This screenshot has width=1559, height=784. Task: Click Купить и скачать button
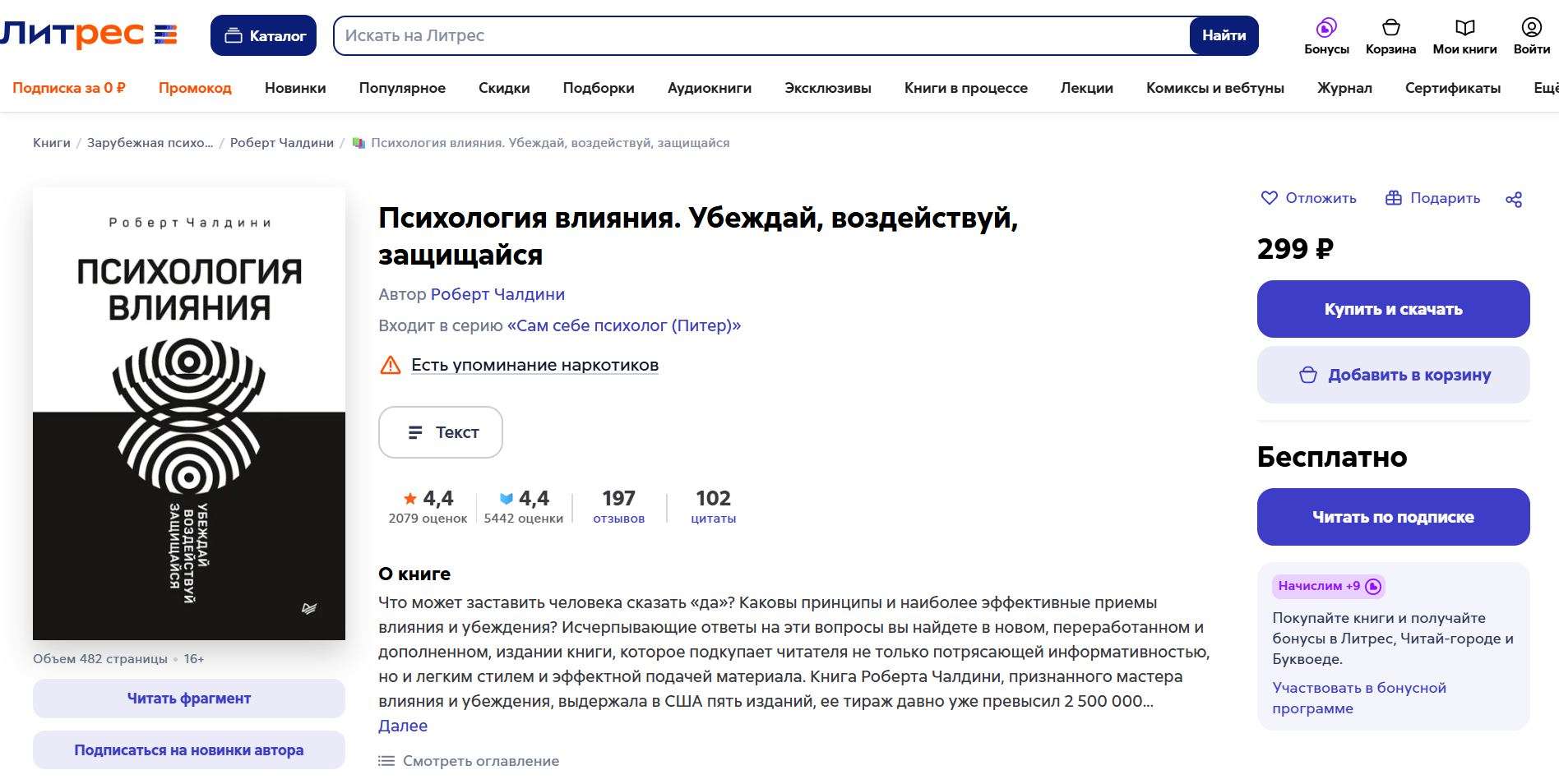click(1393, 309)
